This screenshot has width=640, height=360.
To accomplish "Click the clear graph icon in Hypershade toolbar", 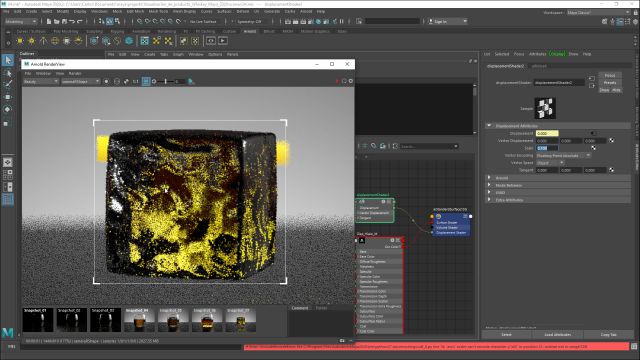I will 373,146.
